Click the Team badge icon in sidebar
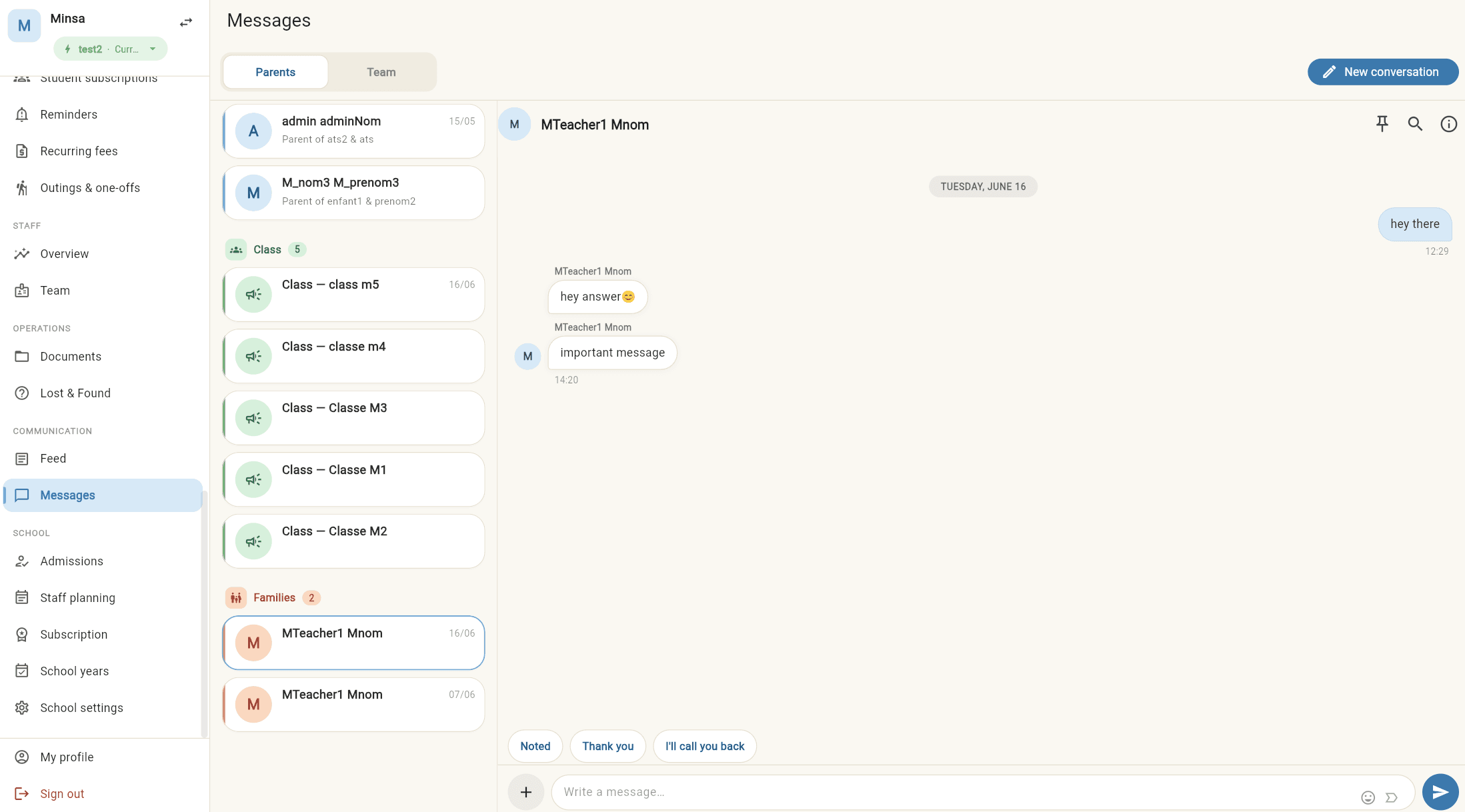Screen dimensions: 1465x812 point(22,291)
